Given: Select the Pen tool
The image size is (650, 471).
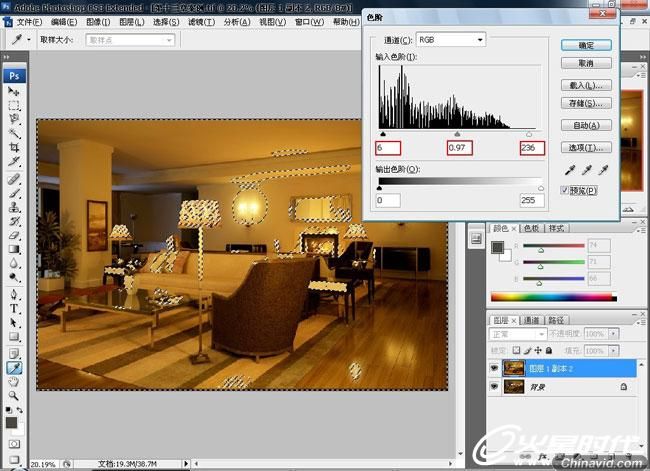Looking at the screenshot, I should [14, 295].
